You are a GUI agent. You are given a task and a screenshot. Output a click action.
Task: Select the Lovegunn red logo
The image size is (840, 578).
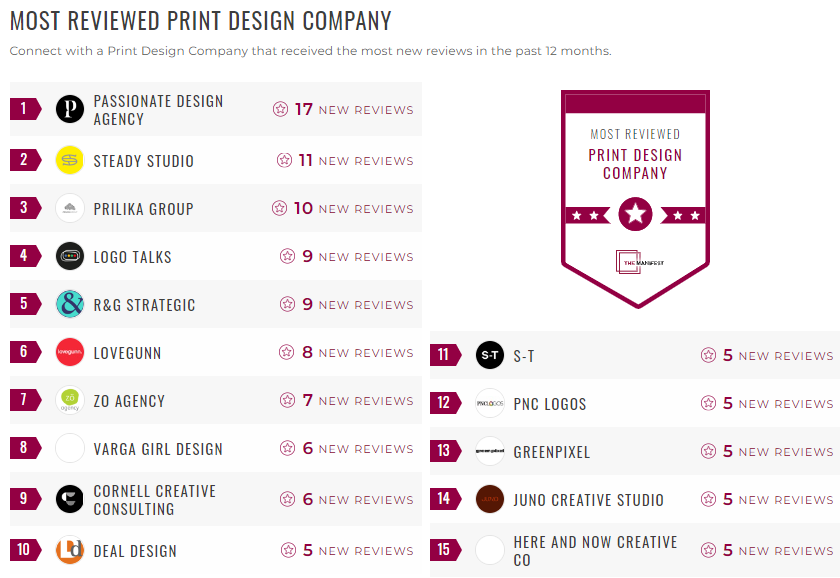pyautogui.click(x=68, y=352)
